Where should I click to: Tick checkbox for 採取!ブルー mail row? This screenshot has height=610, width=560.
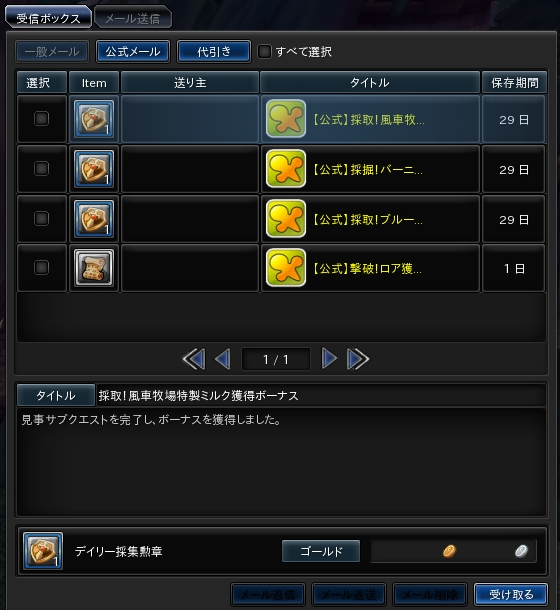pos(42,218)
